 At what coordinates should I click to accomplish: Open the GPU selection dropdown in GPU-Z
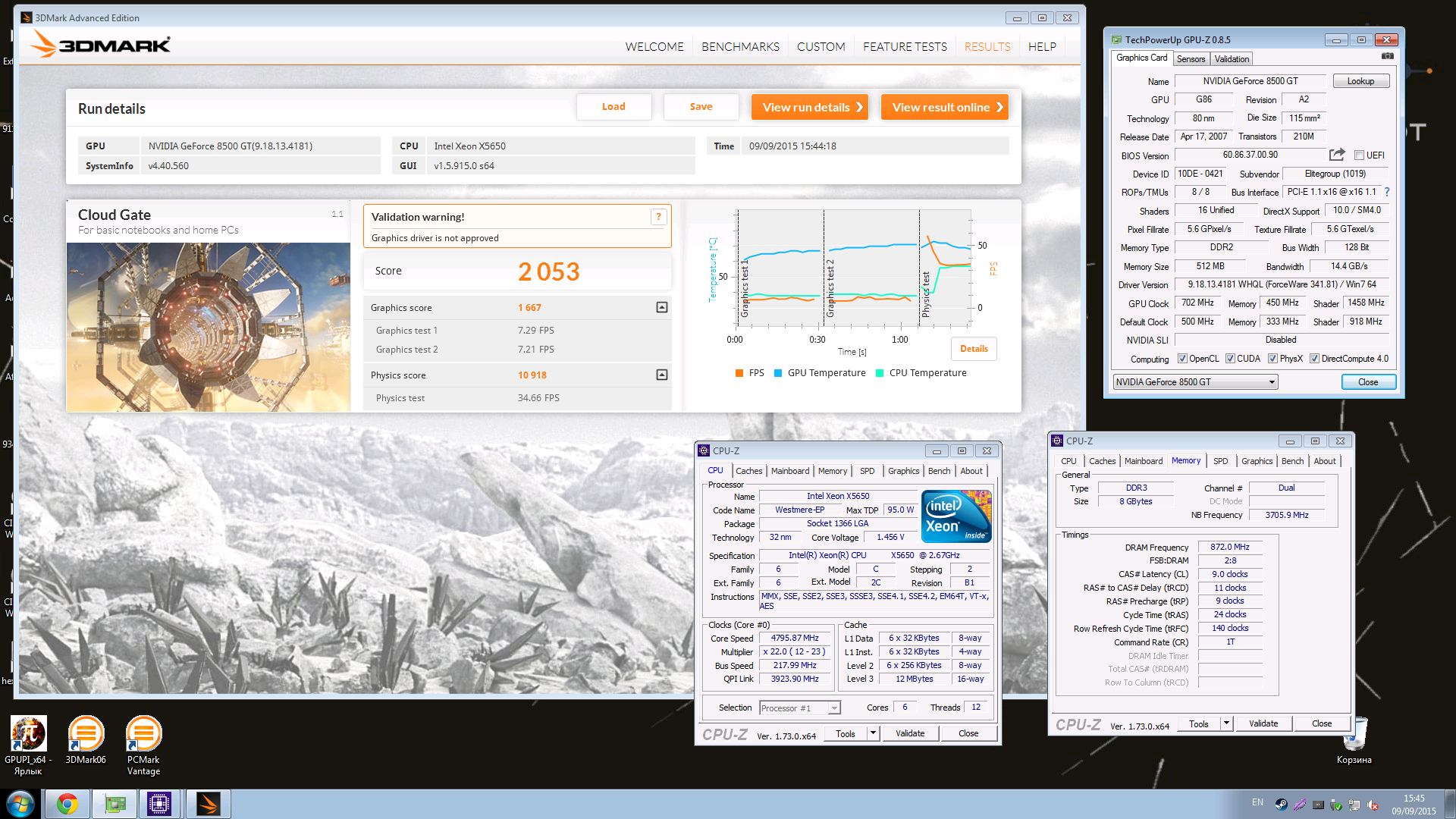pyautogui.click(x=1195, y=382)
